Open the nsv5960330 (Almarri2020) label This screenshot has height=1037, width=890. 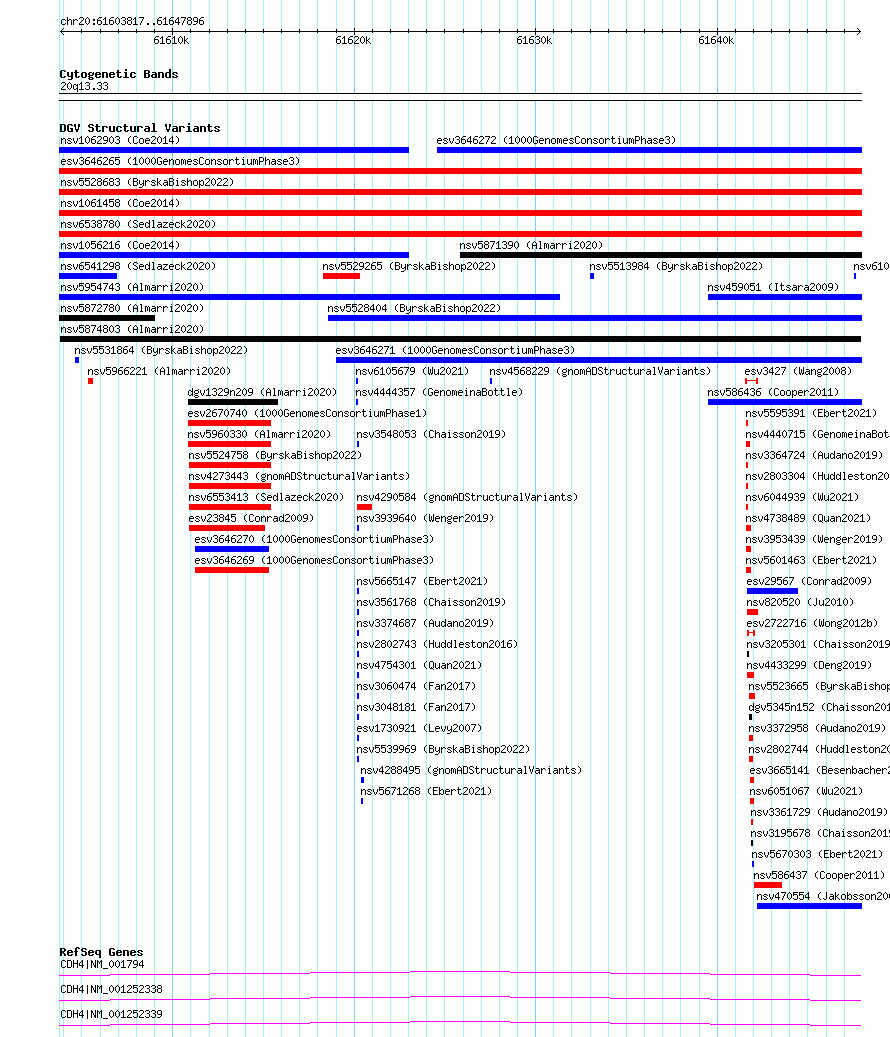point(259,435)
